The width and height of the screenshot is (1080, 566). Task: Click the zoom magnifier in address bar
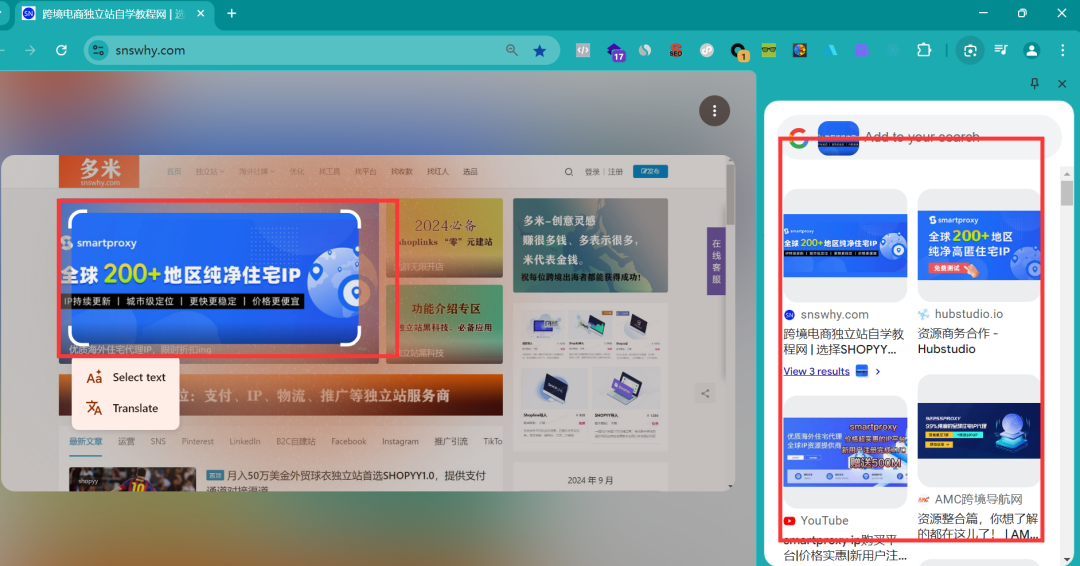coord(512,50)
